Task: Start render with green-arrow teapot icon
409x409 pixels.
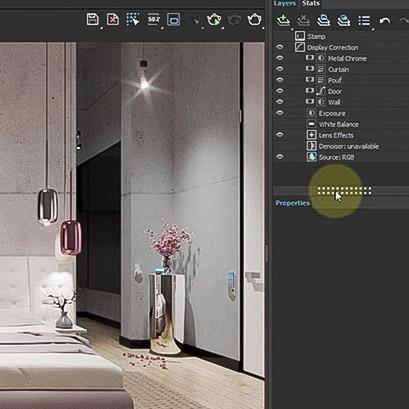Action: coord(214,19)
